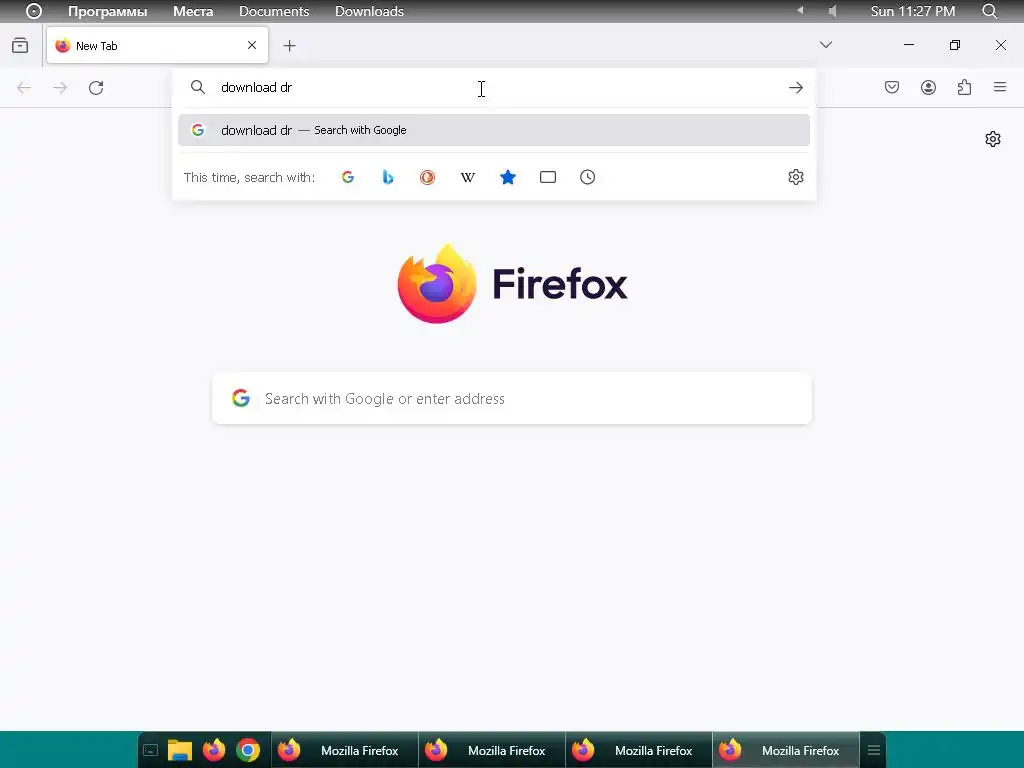Open the Pocket save icon
This screenshot has height=768, width=1024.
[x=892, y=88]
